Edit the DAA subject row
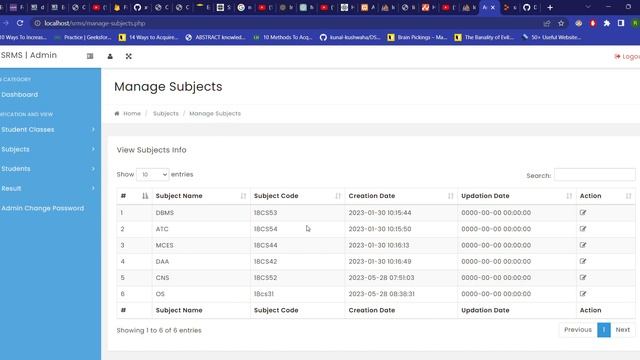Viewport: 640px width, 360px height. [583, 261]
